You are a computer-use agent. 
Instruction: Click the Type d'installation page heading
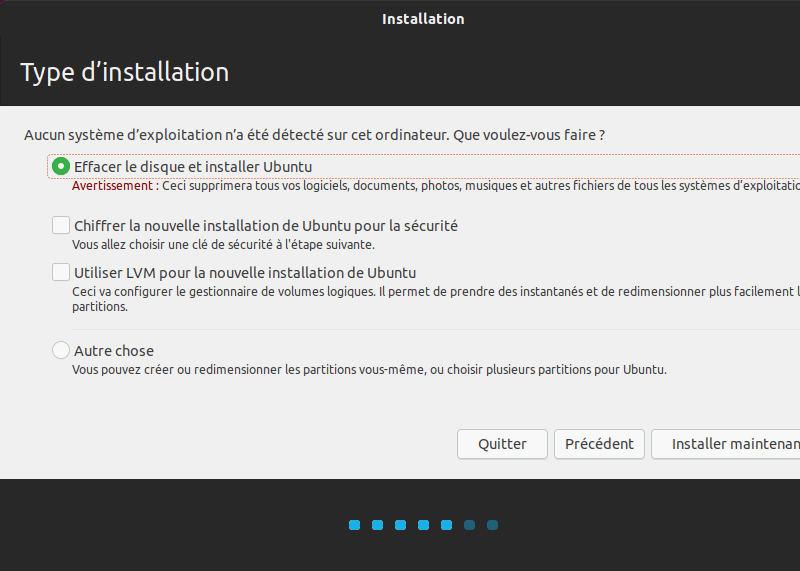pyautogui.click(x=125, y=72)
